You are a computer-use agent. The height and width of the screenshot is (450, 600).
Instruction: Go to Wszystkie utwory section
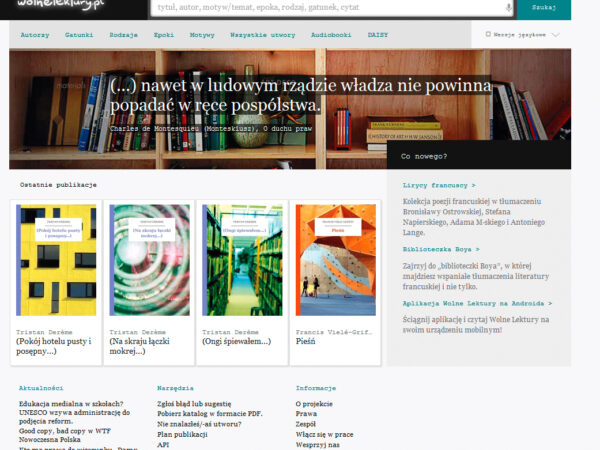click(x=262, y=34)
